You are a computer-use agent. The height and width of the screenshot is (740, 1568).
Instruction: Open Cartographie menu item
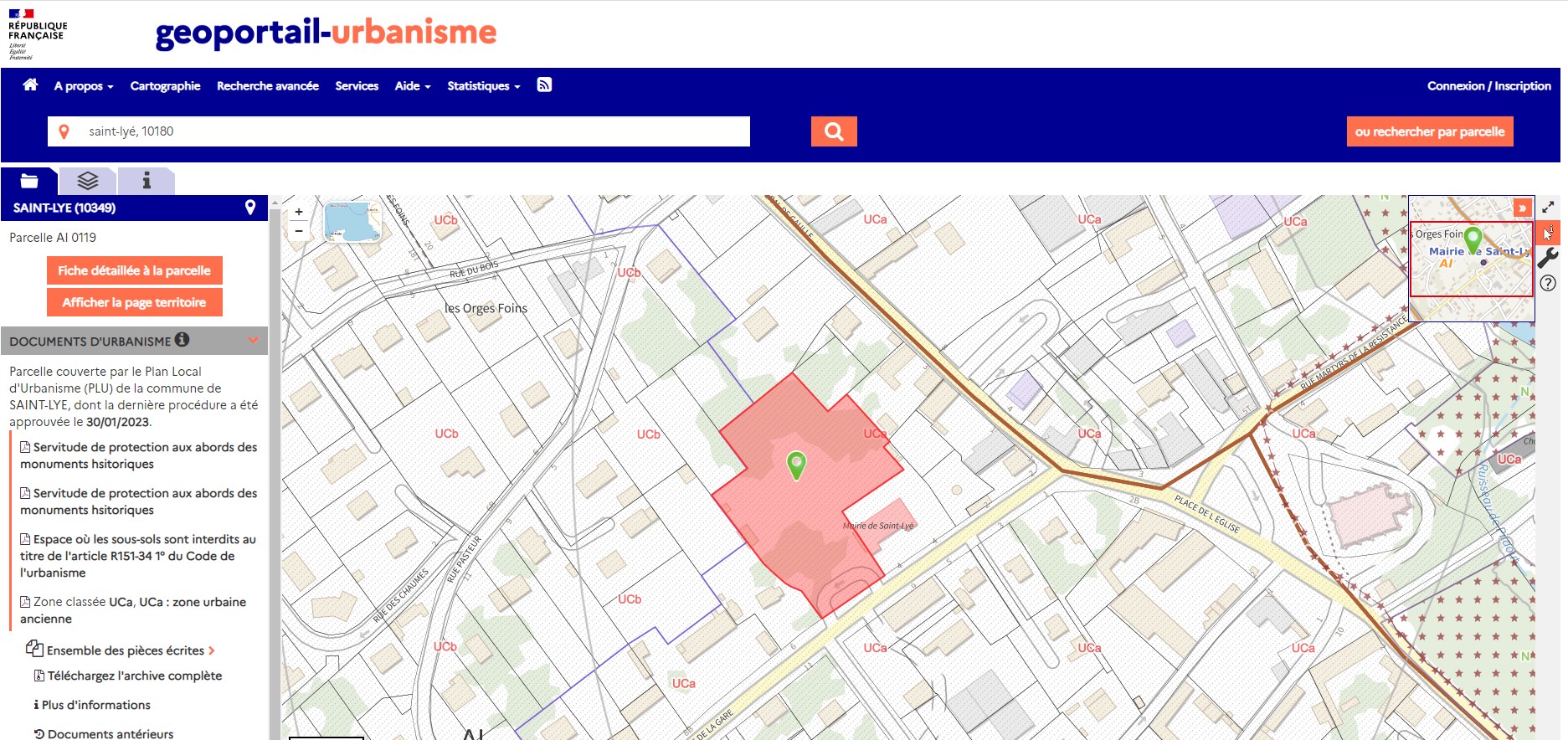pyautogui.click(x=165, y=86)
